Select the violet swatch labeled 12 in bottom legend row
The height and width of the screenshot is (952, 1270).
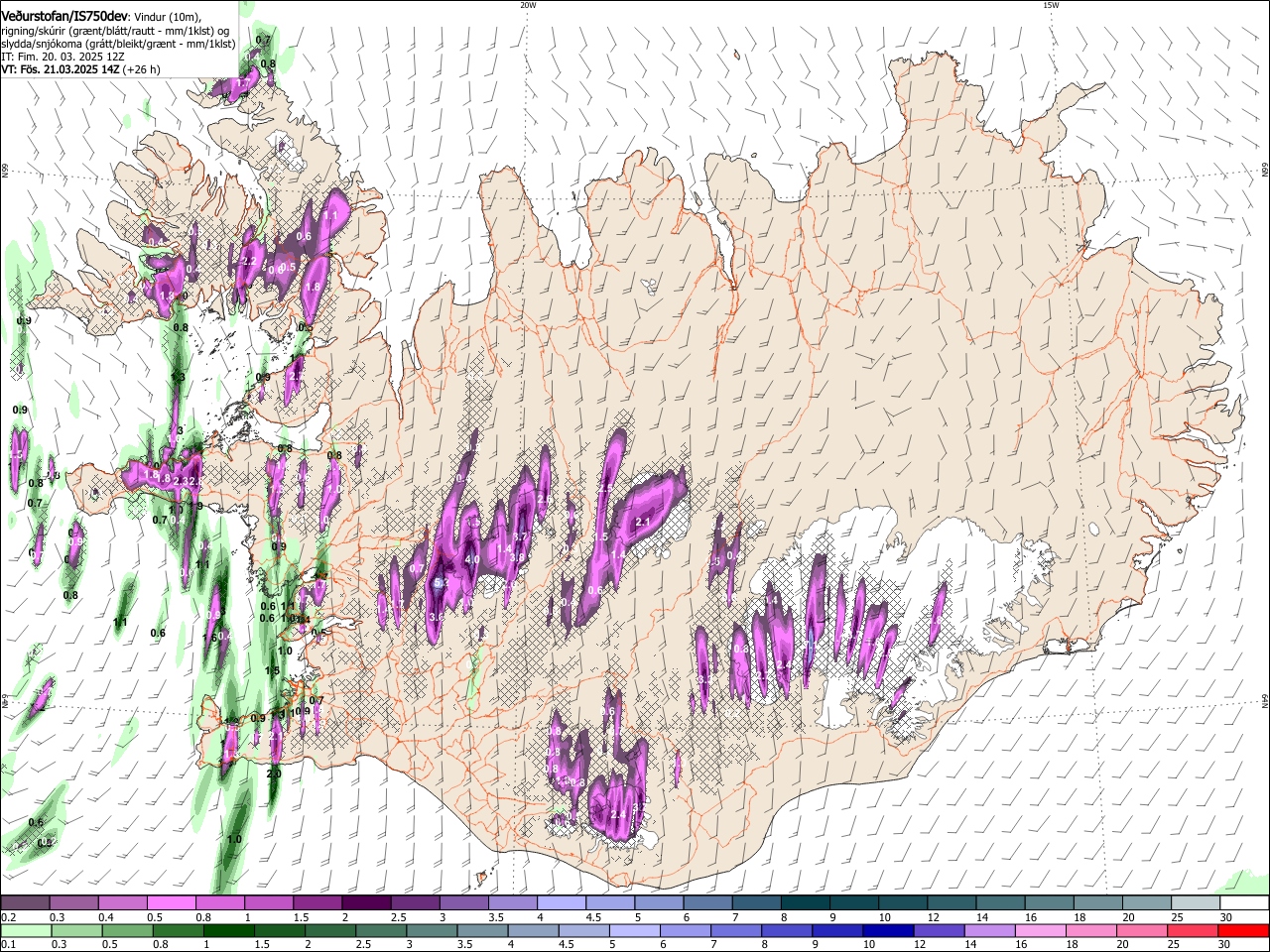[x=941, y=930]
